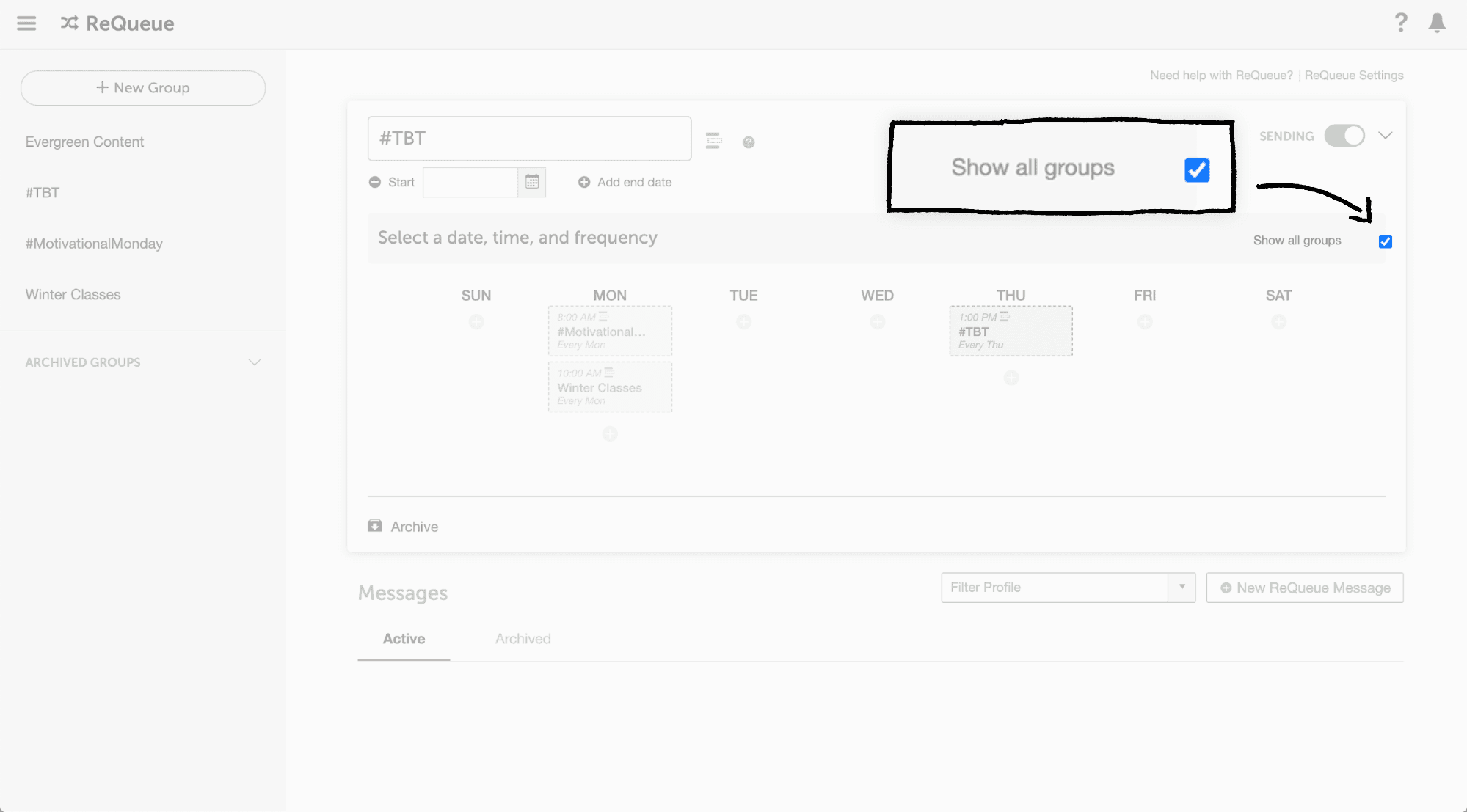Screen dimensions: 1467x812
Task: Collapse the group settings chevron
Action: (x=1385, y=136)
